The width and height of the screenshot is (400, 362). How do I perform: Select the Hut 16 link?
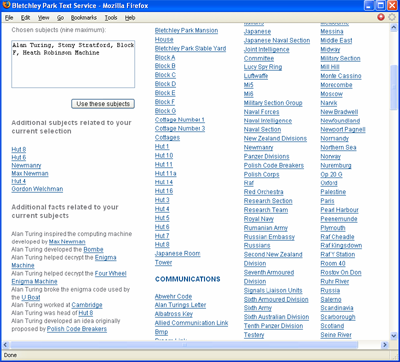click(x=164, y=191)
